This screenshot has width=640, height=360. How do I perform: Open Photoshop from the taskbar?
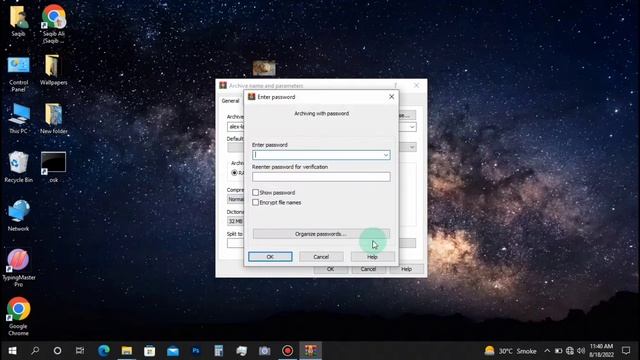click(x=196, y=351)
